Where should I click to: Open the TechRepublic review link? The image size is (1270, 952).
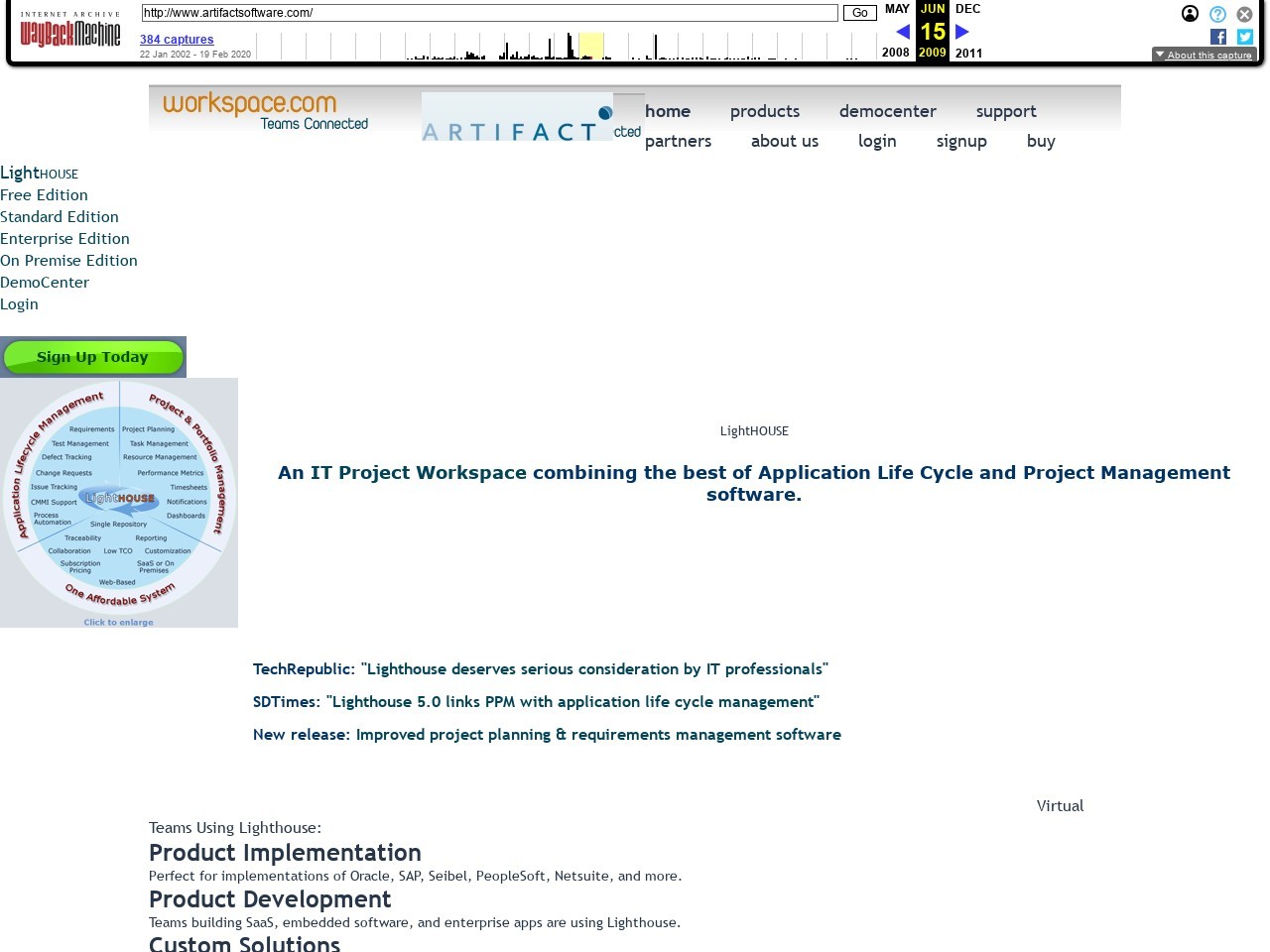pos(540,669)
